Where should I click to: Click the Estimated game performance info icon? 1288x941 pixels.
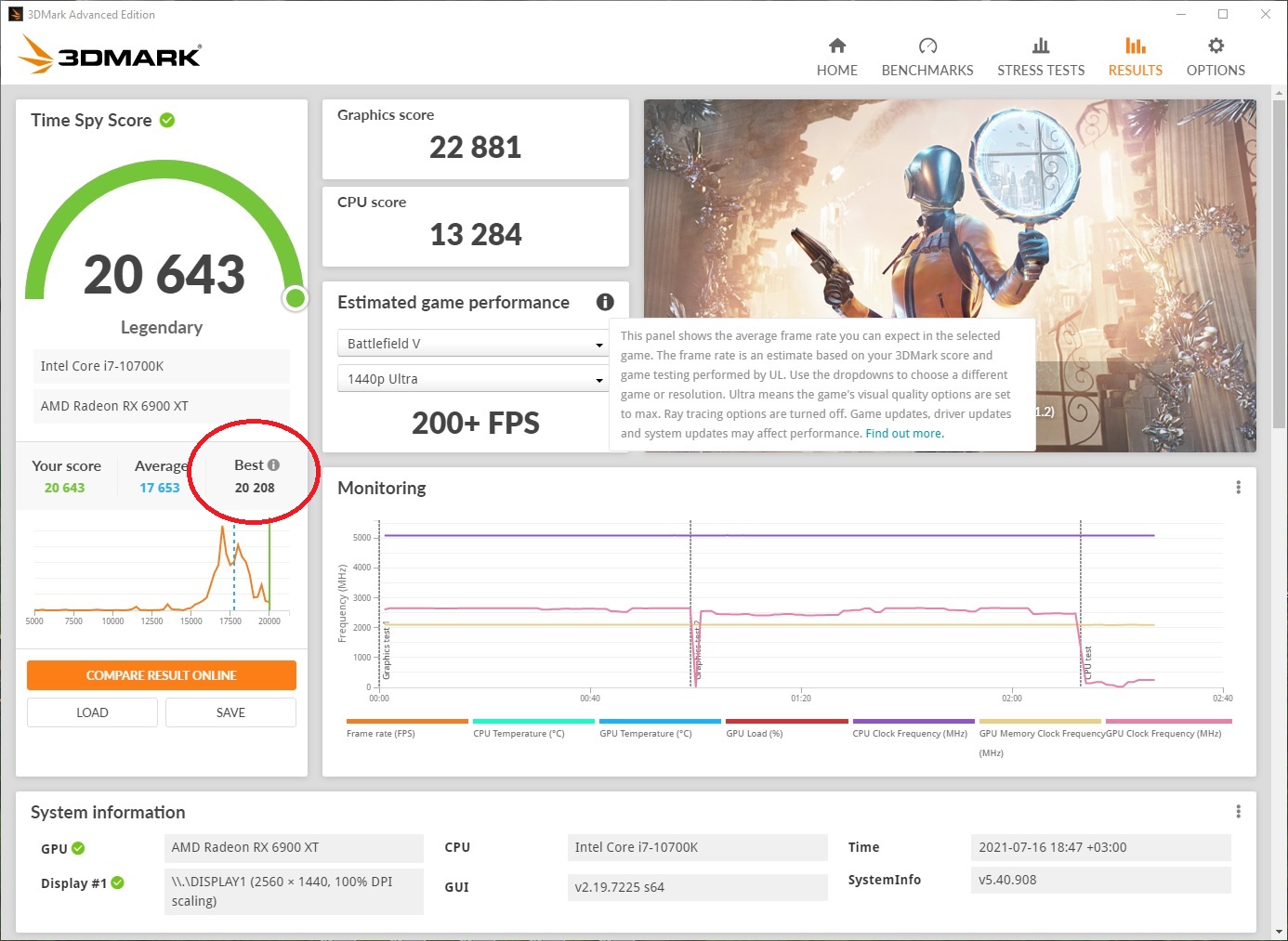[x=605, y=302]
